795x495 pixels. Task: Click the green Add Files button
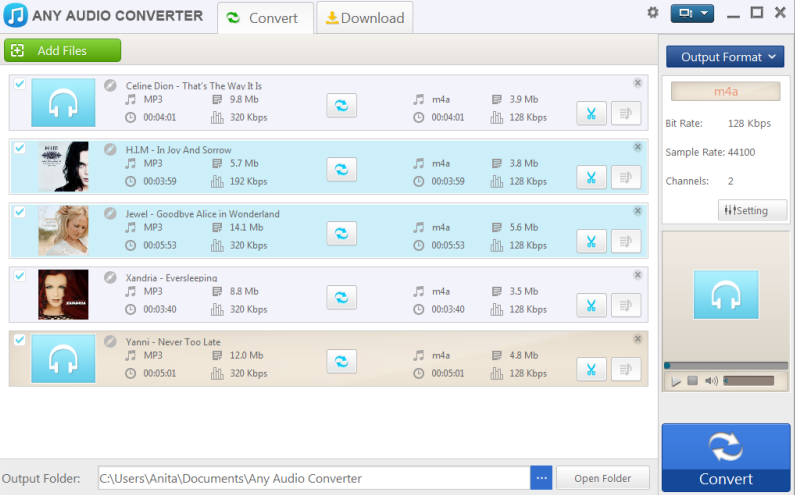click(x=62, y=50)
